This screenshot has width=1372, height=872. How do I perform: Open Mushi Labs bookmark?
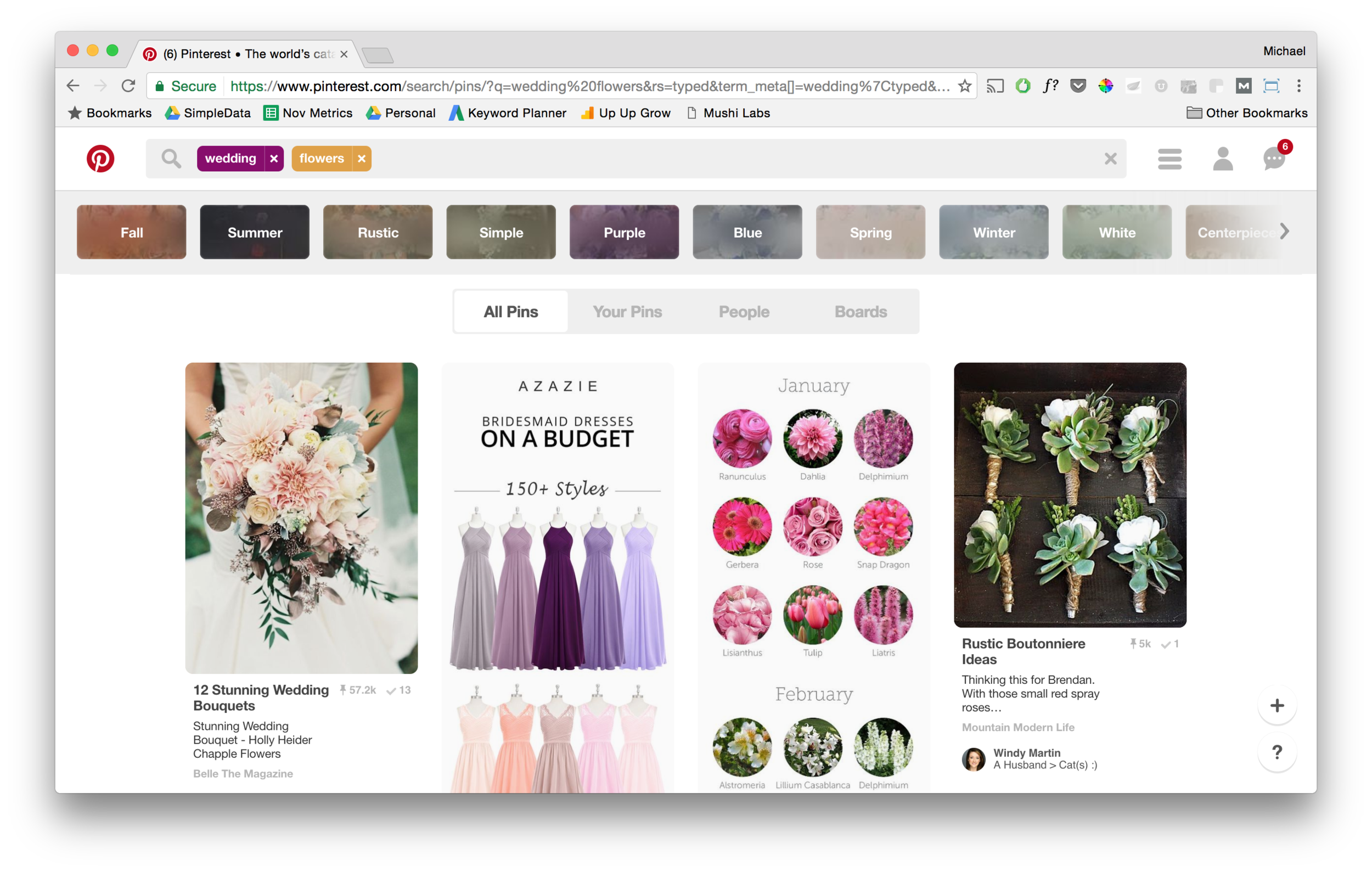coord(728,113)
